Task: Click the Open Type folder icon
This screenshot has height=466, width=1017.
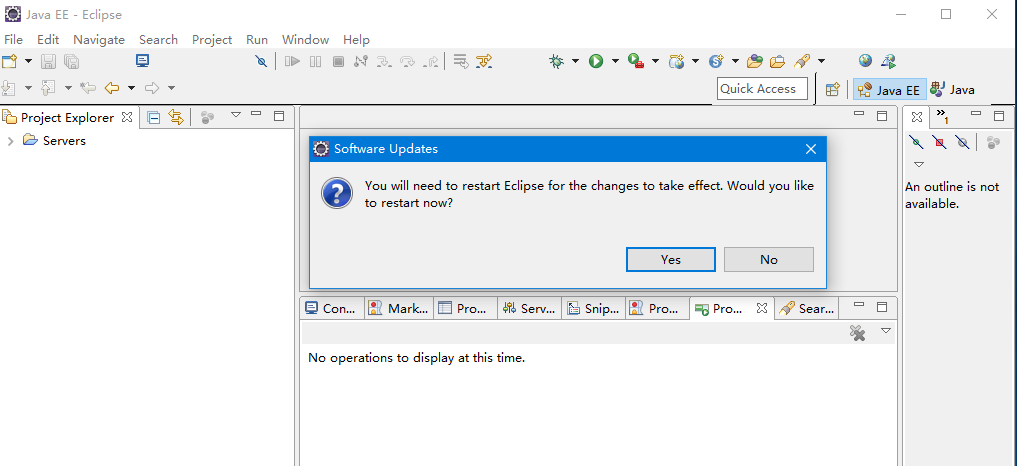Action: coord(754,62)
